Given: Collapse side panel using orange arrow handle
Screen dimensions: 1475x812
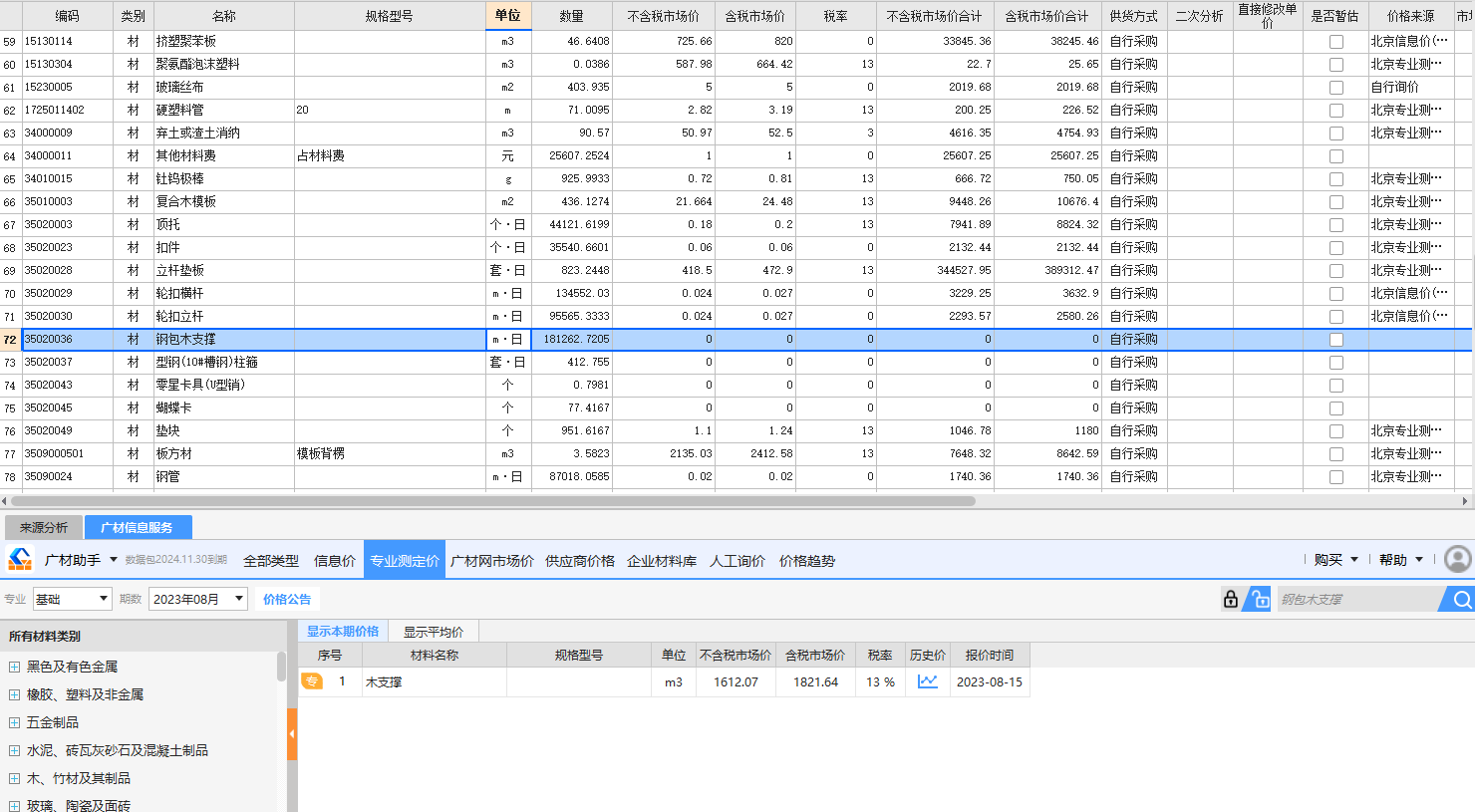Looking at the screenshot, I should [x=292, y=734].
